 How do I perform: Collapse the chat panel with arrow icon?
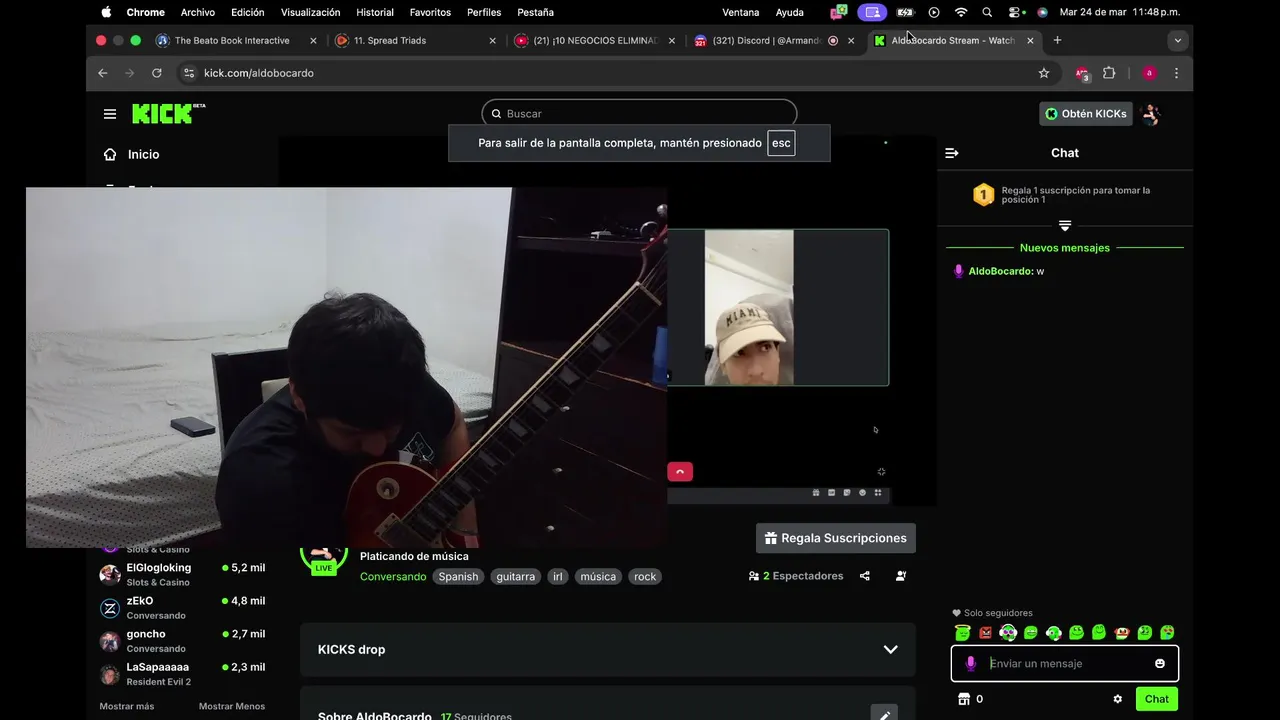pos(952,153)
